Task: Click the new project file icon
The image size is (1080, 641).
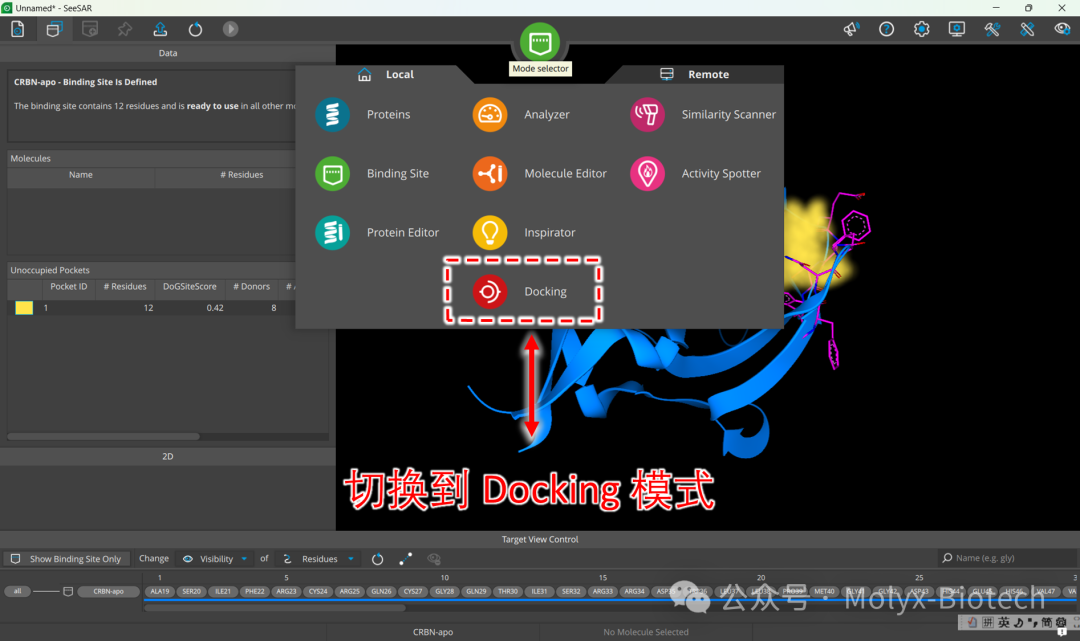Action: pos(18,29)
